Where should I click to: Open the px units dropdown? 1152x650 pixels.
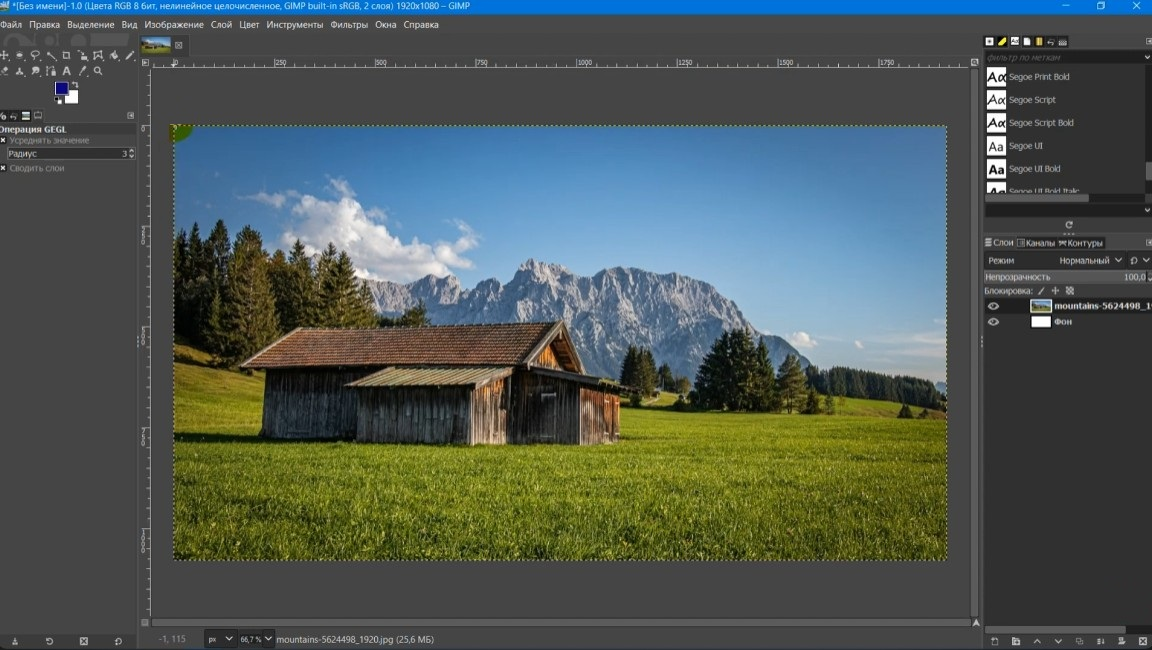click(x=220, y=639)
